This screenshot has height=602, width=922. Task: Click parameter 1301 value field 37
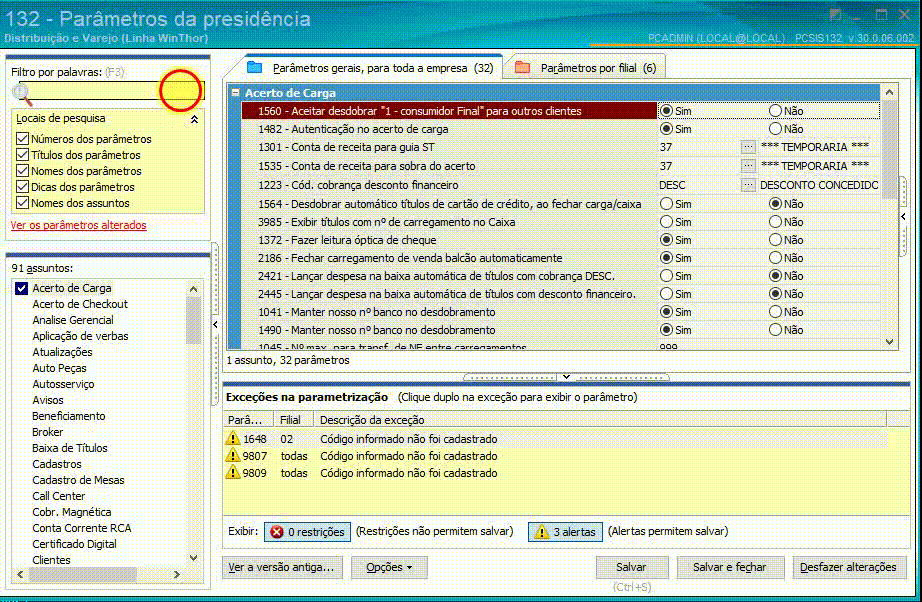point(699,147)
